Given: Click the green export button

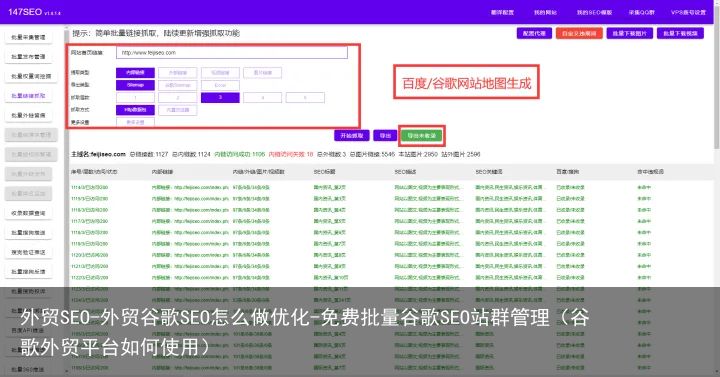Looking at the screenshot, I should 422,135.
